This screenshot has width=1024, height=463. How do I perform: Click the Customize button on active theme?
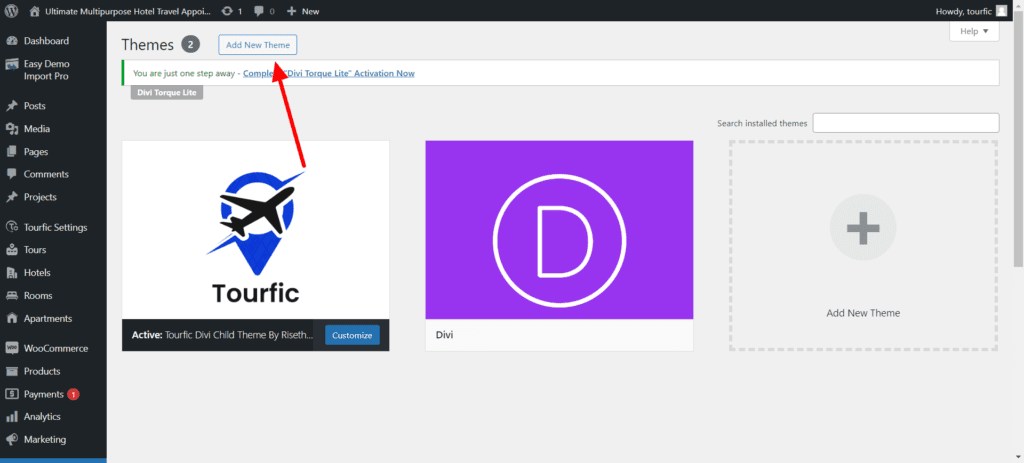click(x=352, y=336)
